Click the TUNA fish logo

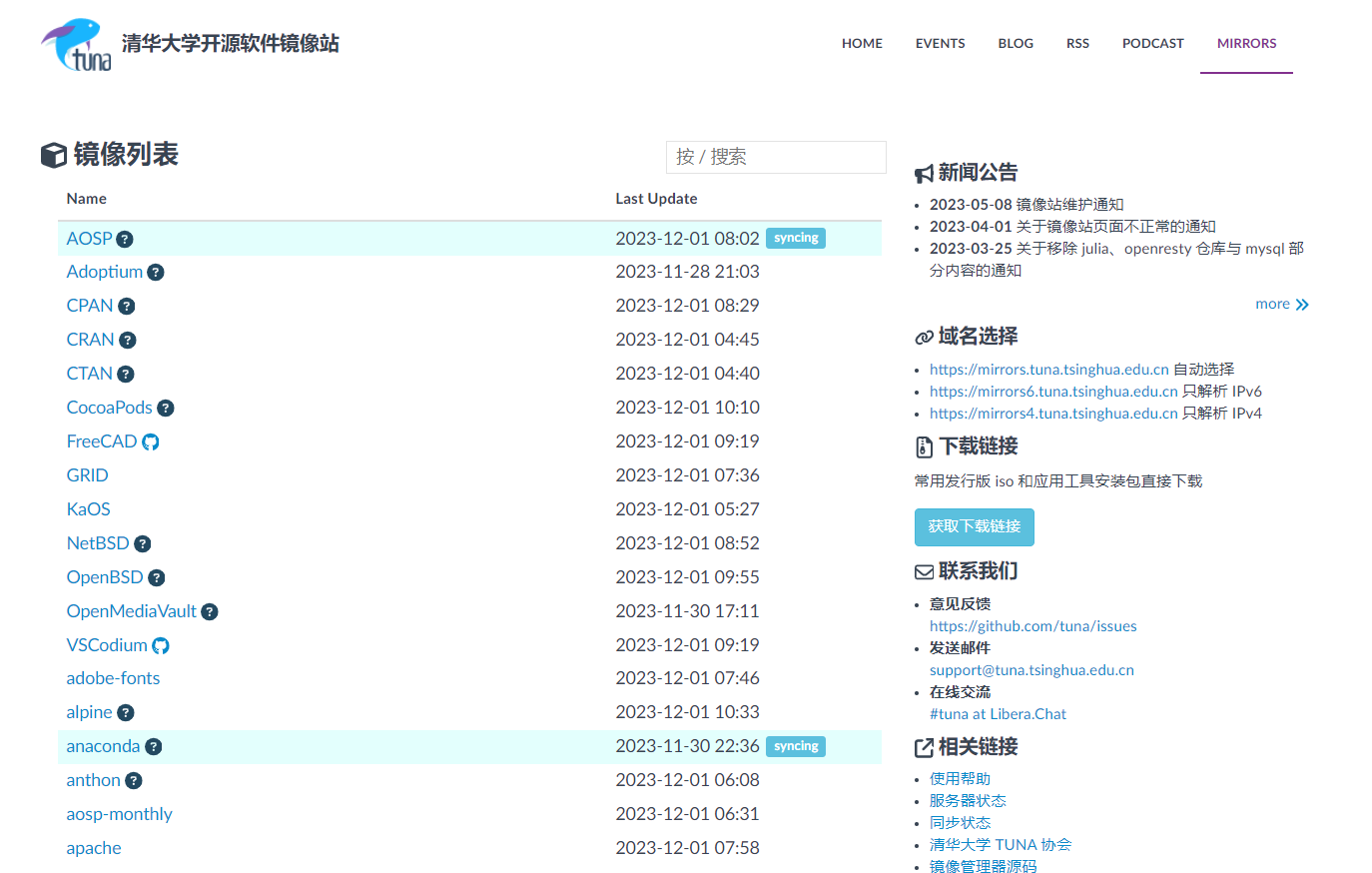76,44
